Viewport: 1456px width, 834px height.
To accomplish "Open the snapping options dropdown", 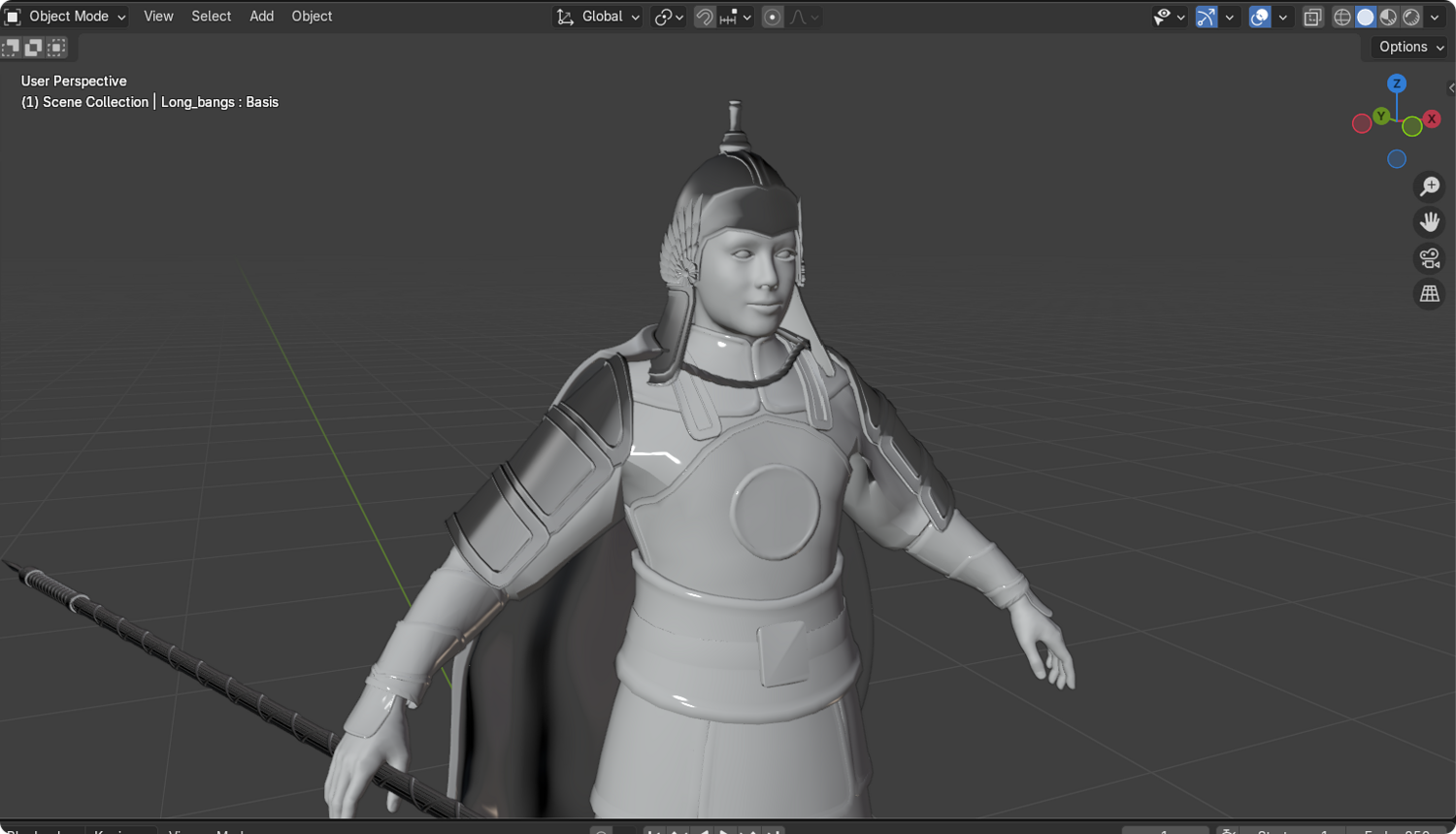I will click(x=737, y=17).
